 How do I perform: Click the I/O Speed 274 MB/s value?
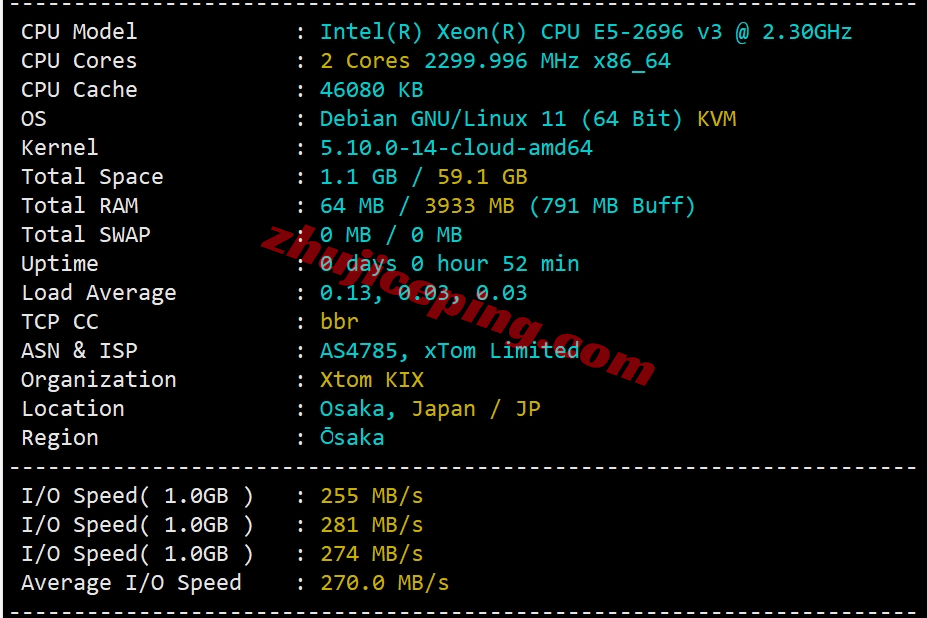(x=371, y=554)
